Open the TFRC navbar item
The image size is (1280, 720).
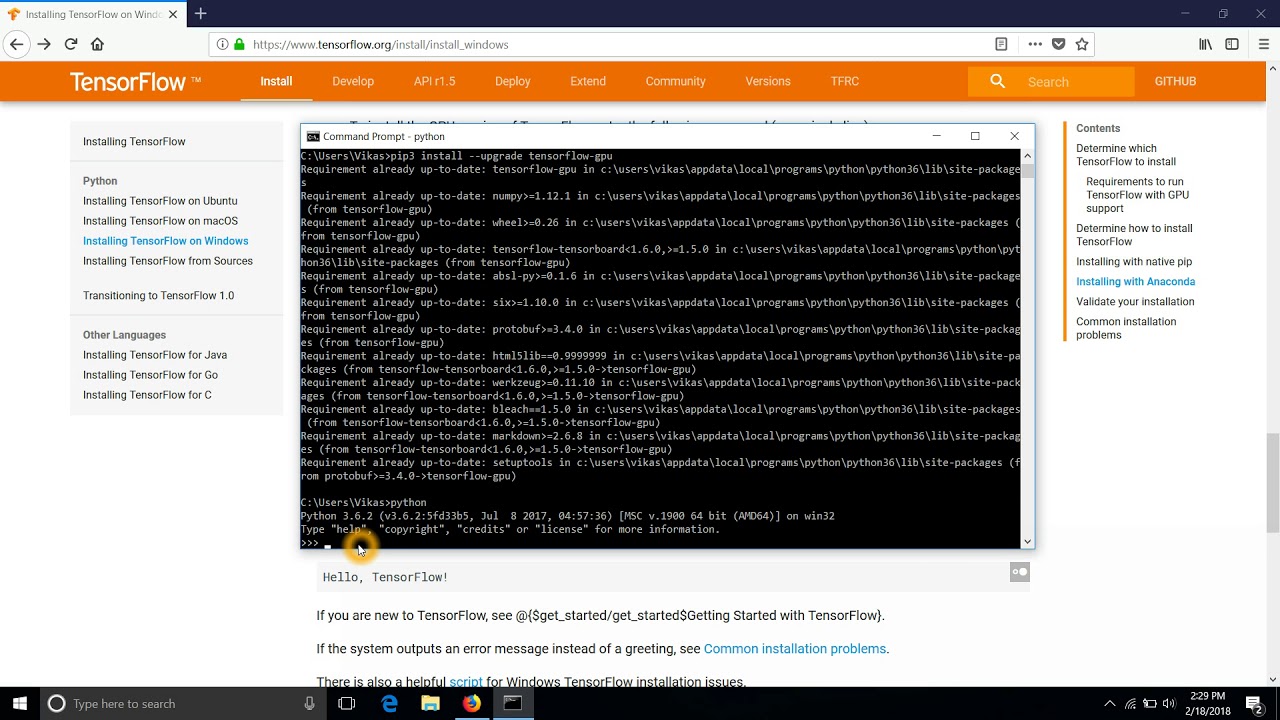coord(844,81)
